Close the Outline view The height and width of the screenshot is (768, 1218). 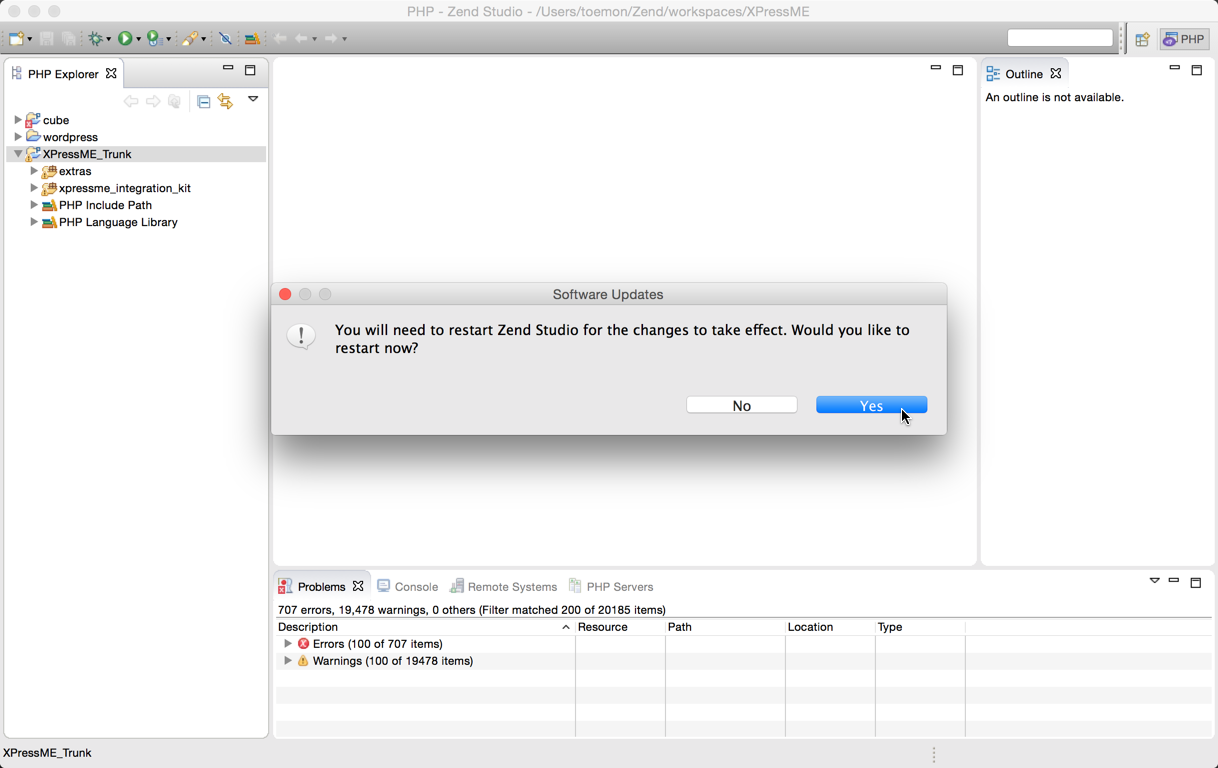point(1056,73)
